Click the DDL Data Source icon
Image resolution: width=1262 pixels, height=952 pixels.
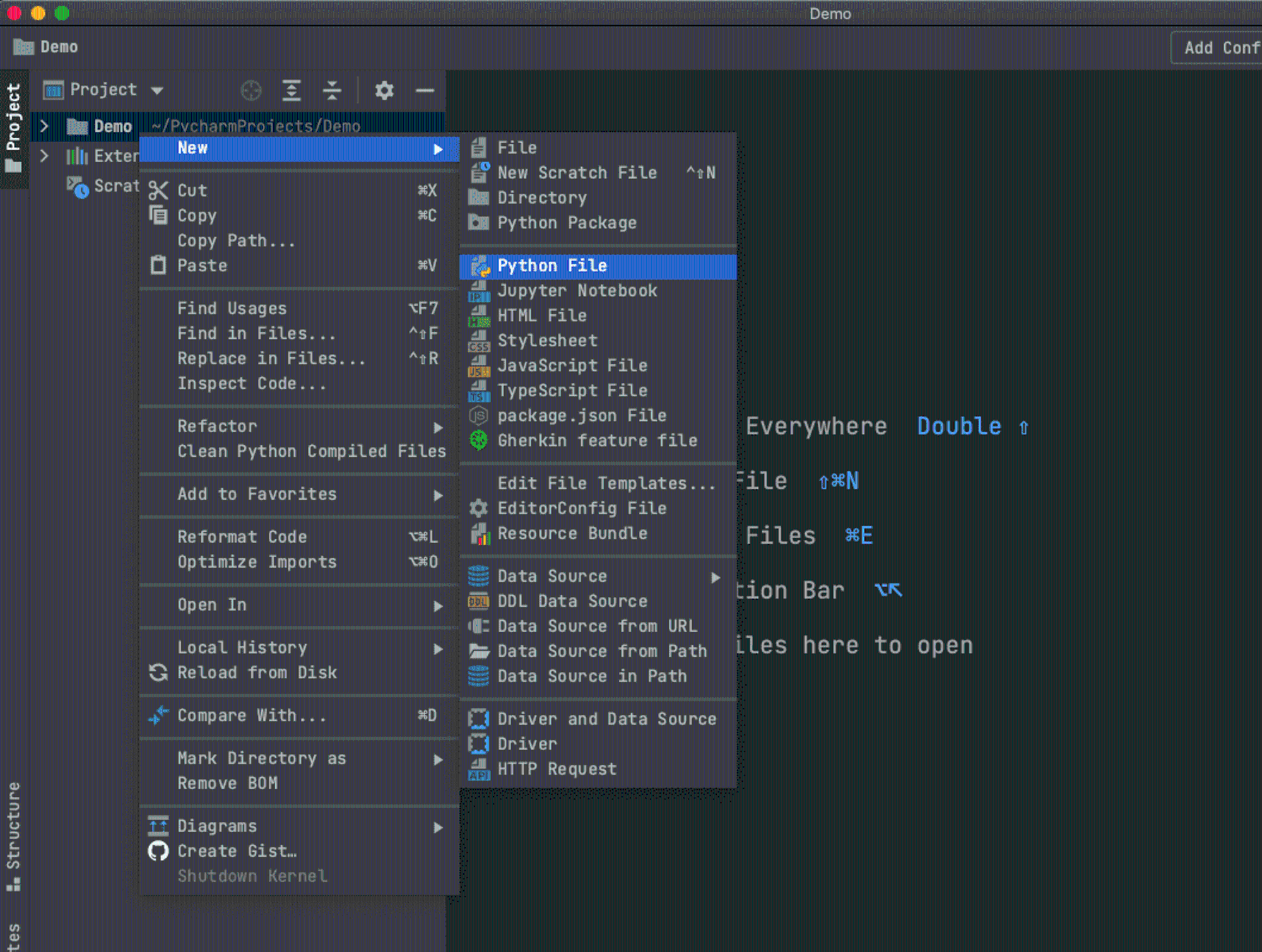(479, 602)
